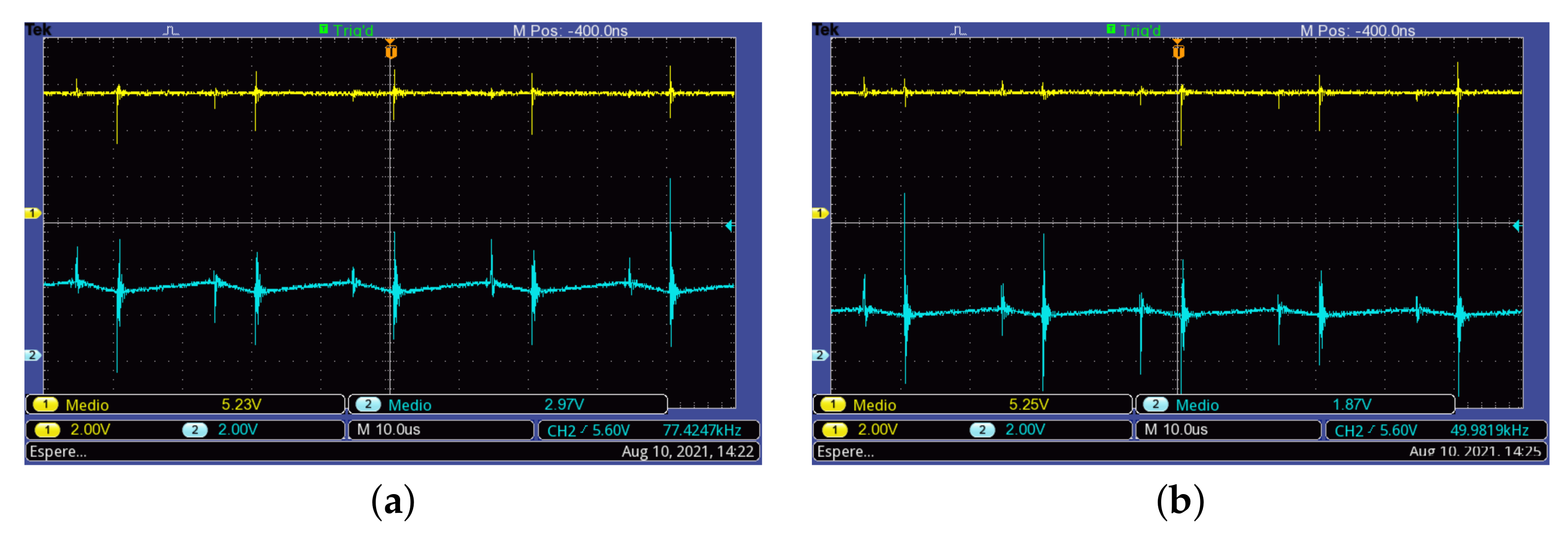Click the Espere... status text in right scope

point(845,452)
